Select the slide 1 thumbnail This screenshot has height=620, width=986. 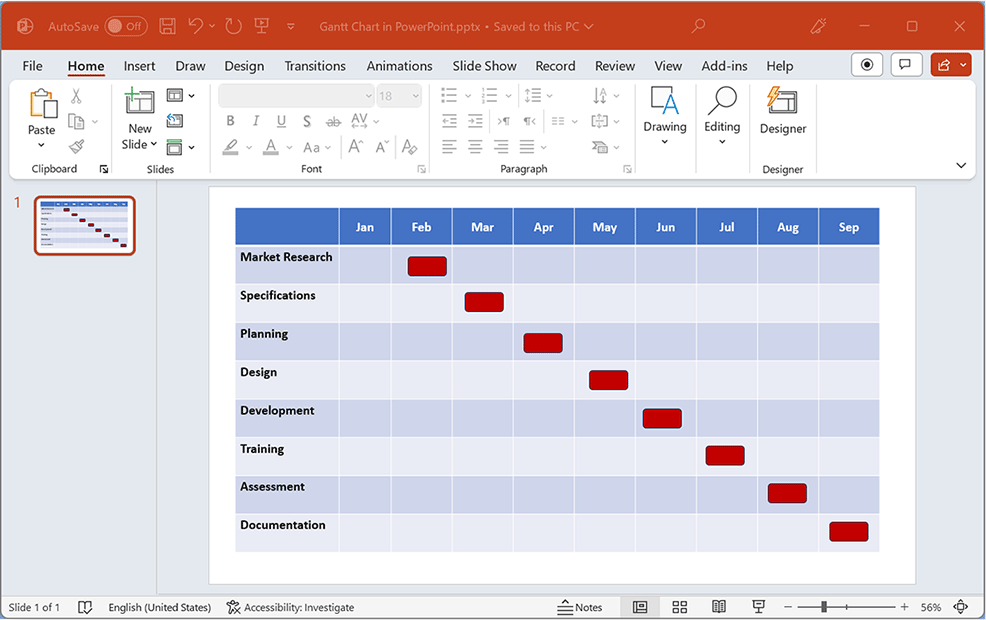click(x=85, y=225)
